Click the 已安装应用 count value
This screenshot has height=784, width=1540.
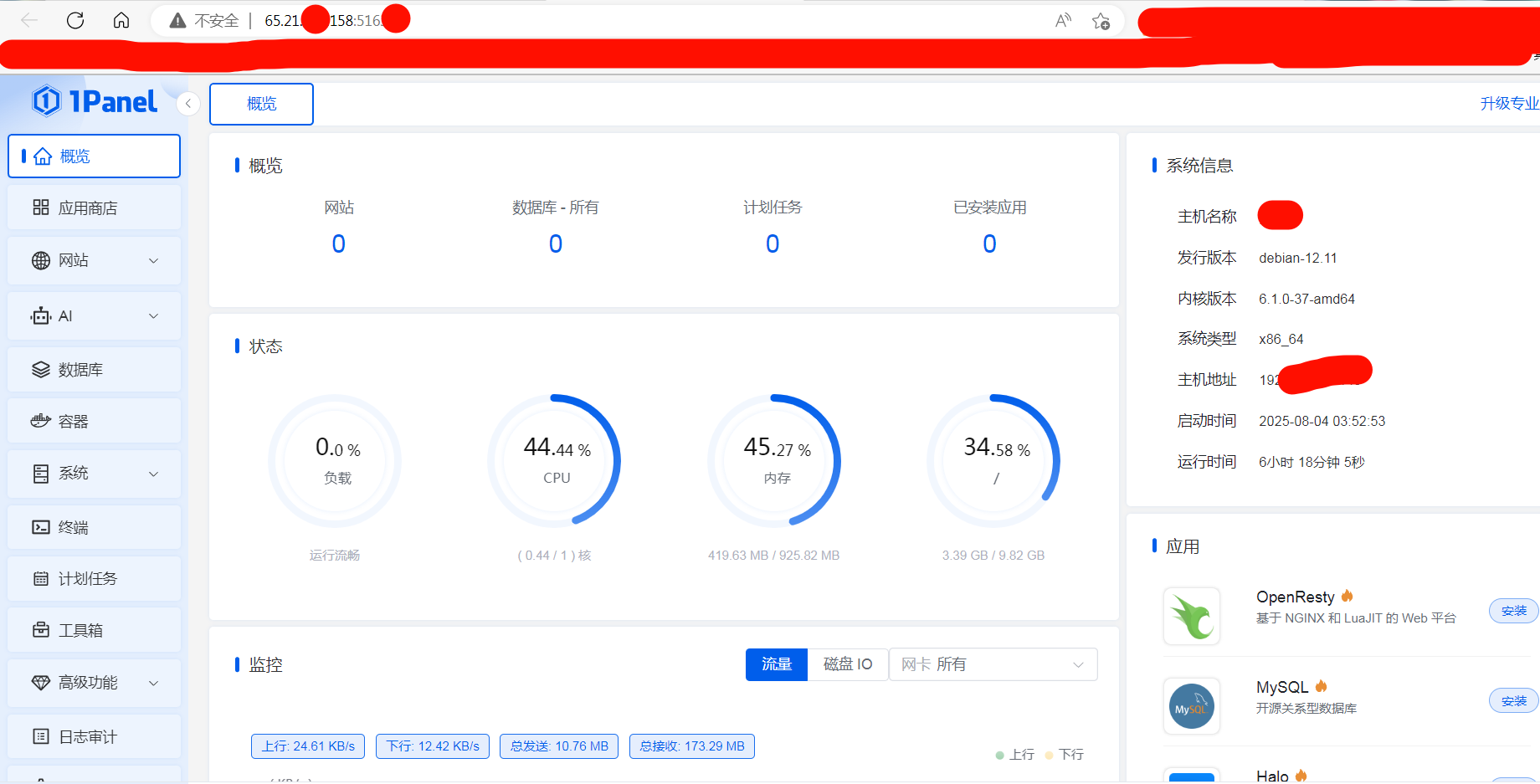[x=989, y=243]
